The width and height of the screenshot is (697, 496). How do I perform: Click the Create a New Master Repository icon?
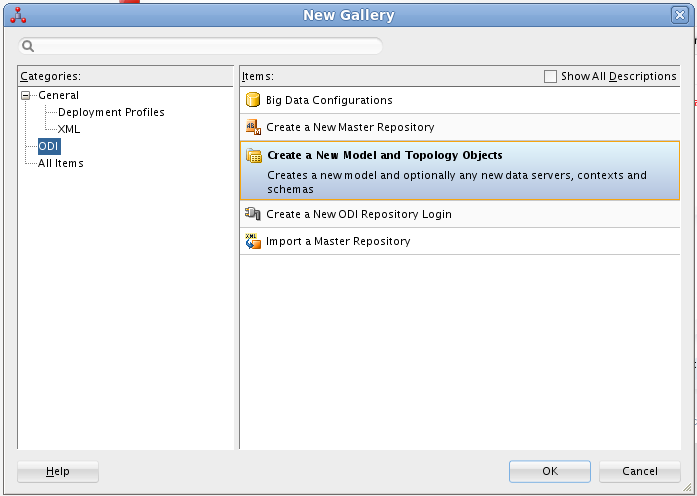point(253,127)
